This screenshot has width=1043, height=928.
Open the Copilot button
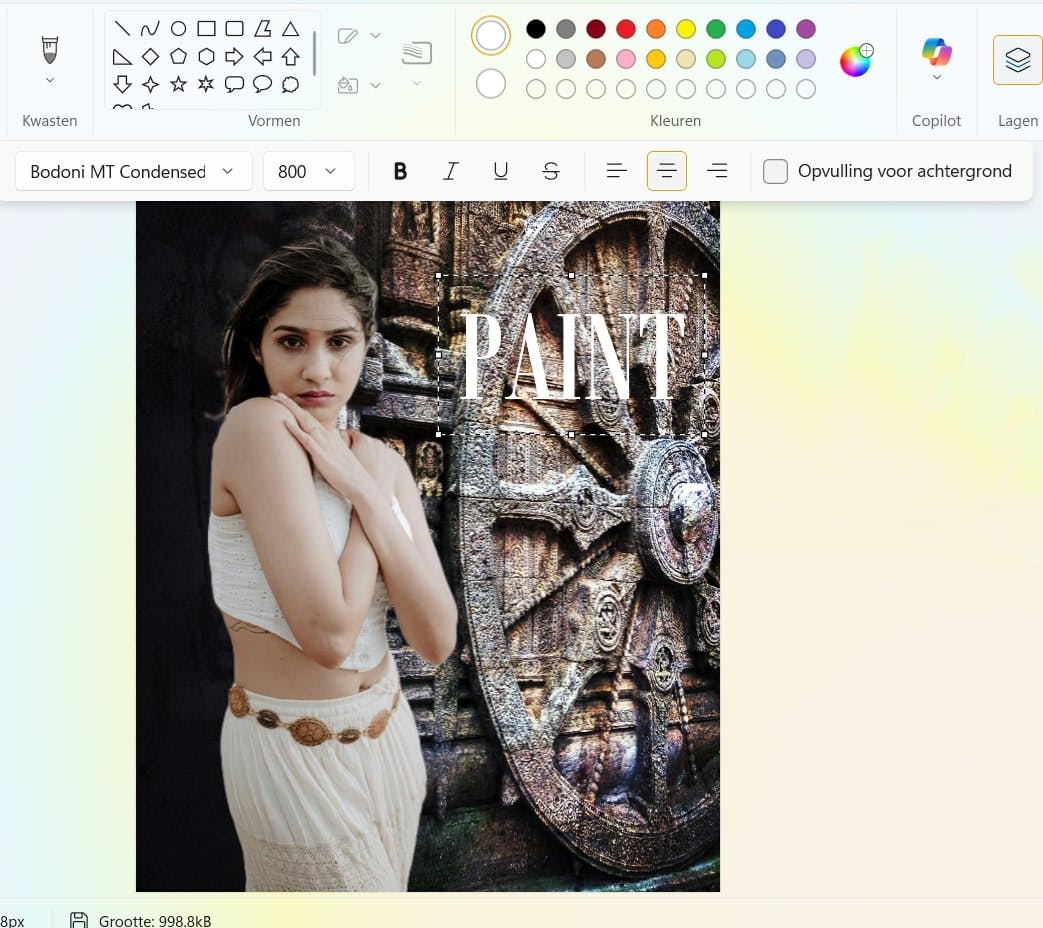click(x=937, y=51)
